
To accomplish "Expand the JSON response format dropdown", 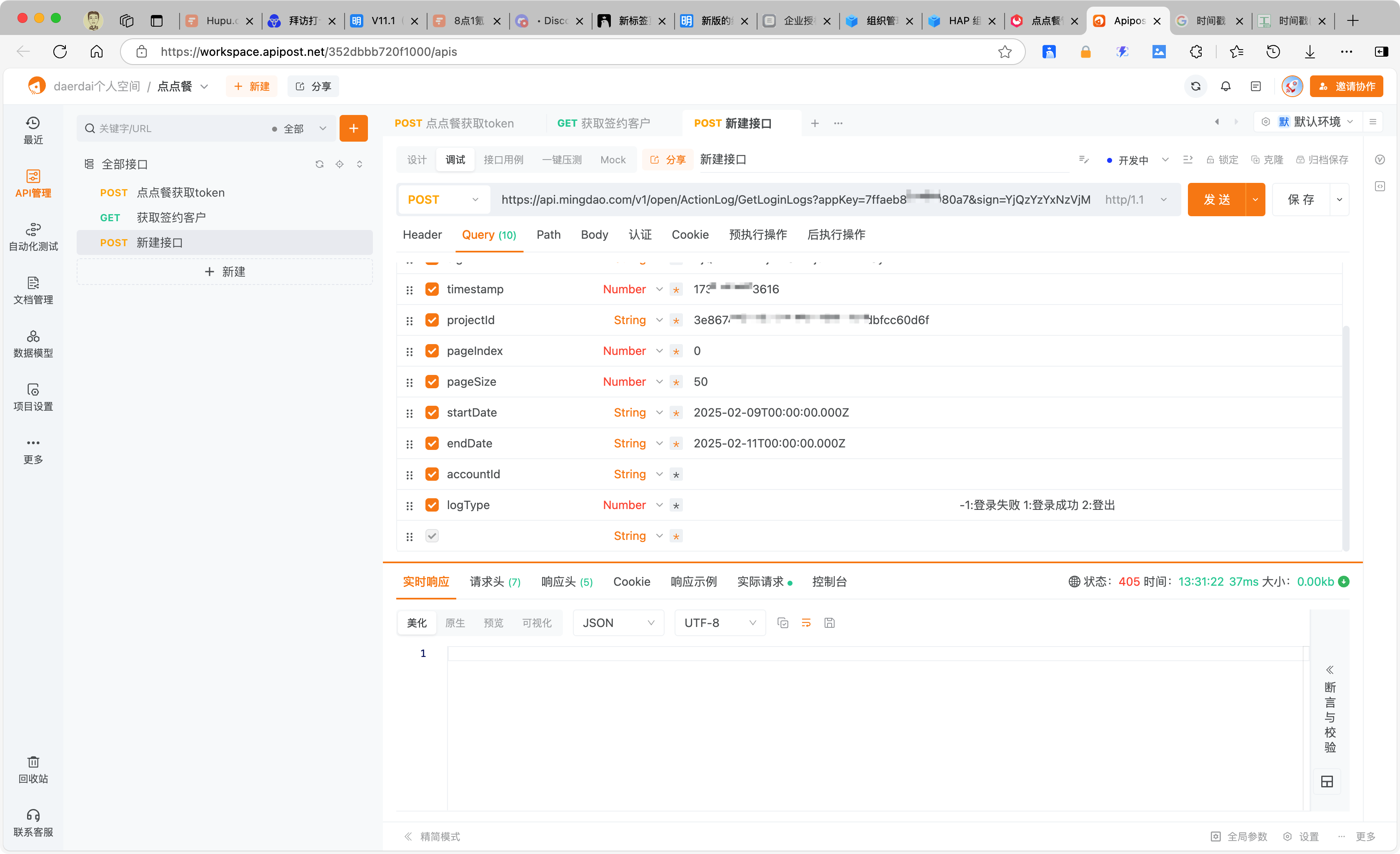I will [618, 623].
